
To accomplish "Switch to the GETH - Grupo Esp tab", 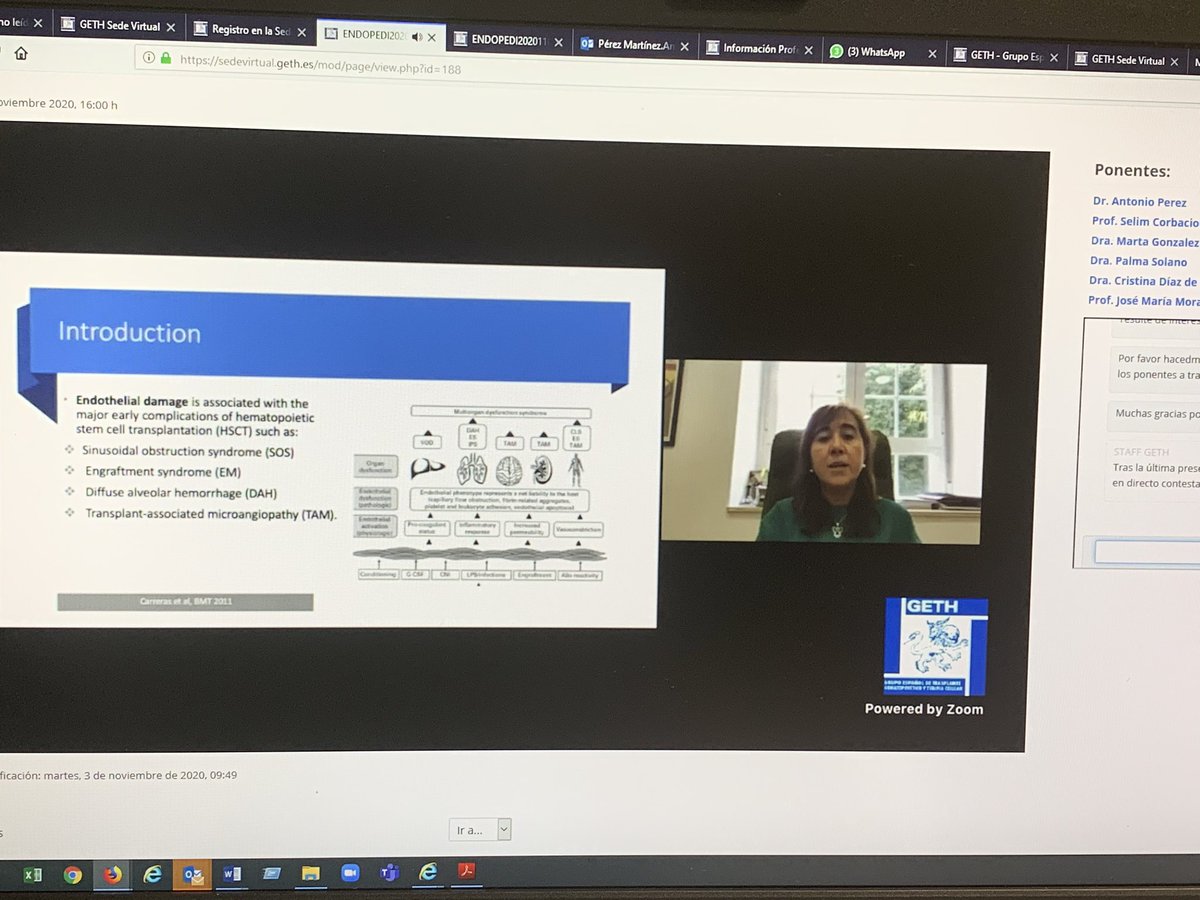I will point(1005,57).
